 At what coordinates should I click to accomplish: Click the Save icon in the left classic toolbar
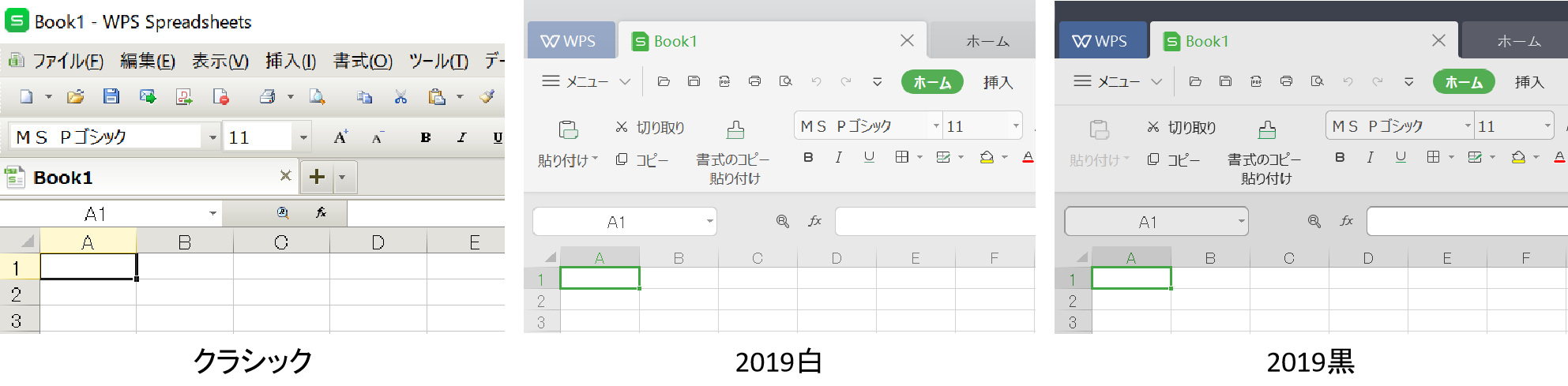(111, 96)
